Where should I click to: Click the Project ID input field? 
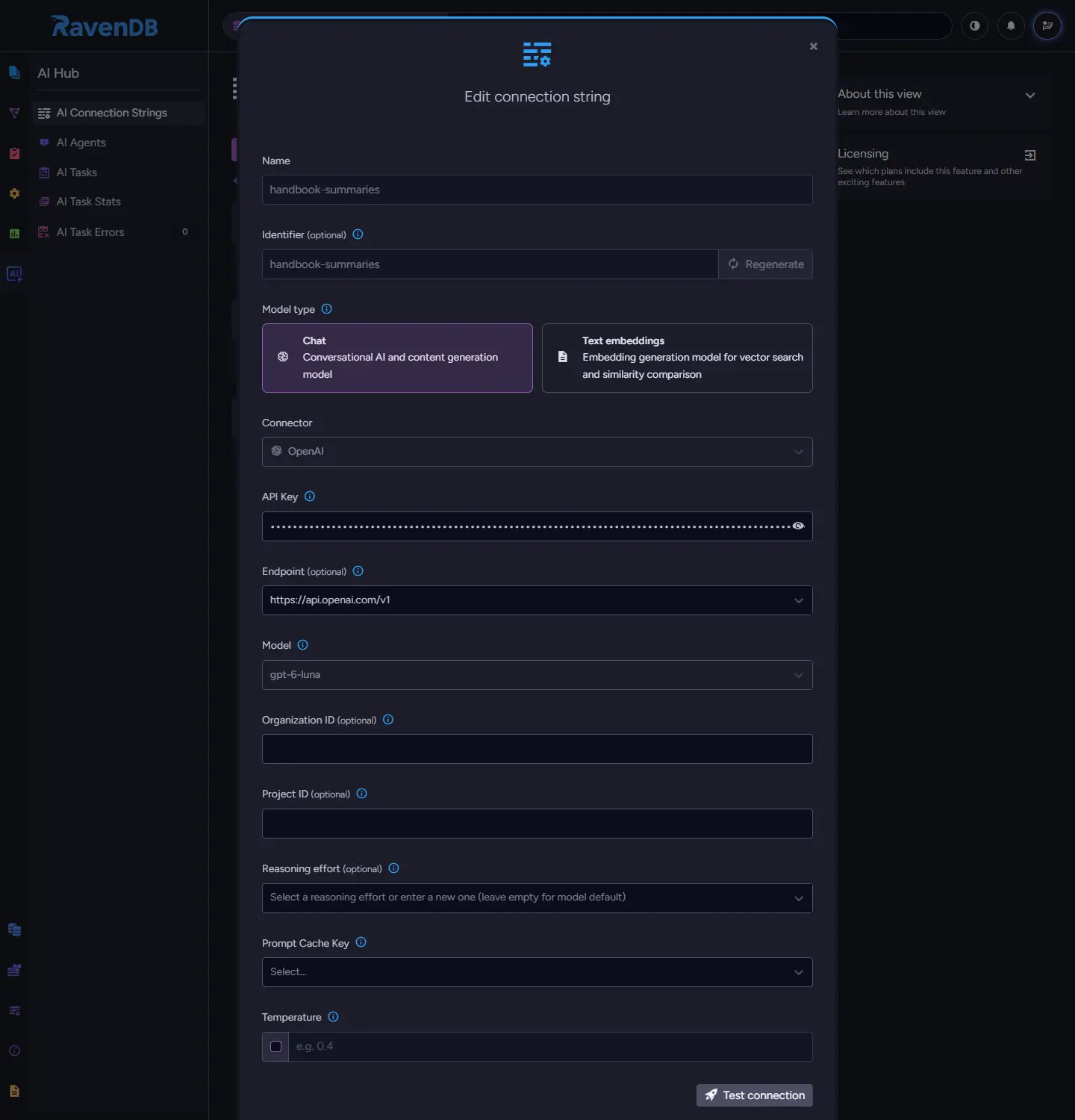tap(537, 824)
